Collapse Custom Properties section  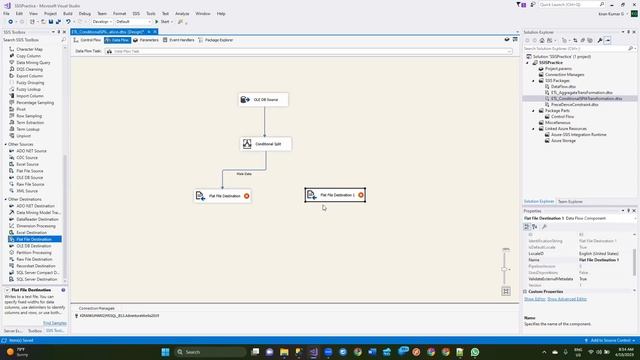[x=525, y=291]
